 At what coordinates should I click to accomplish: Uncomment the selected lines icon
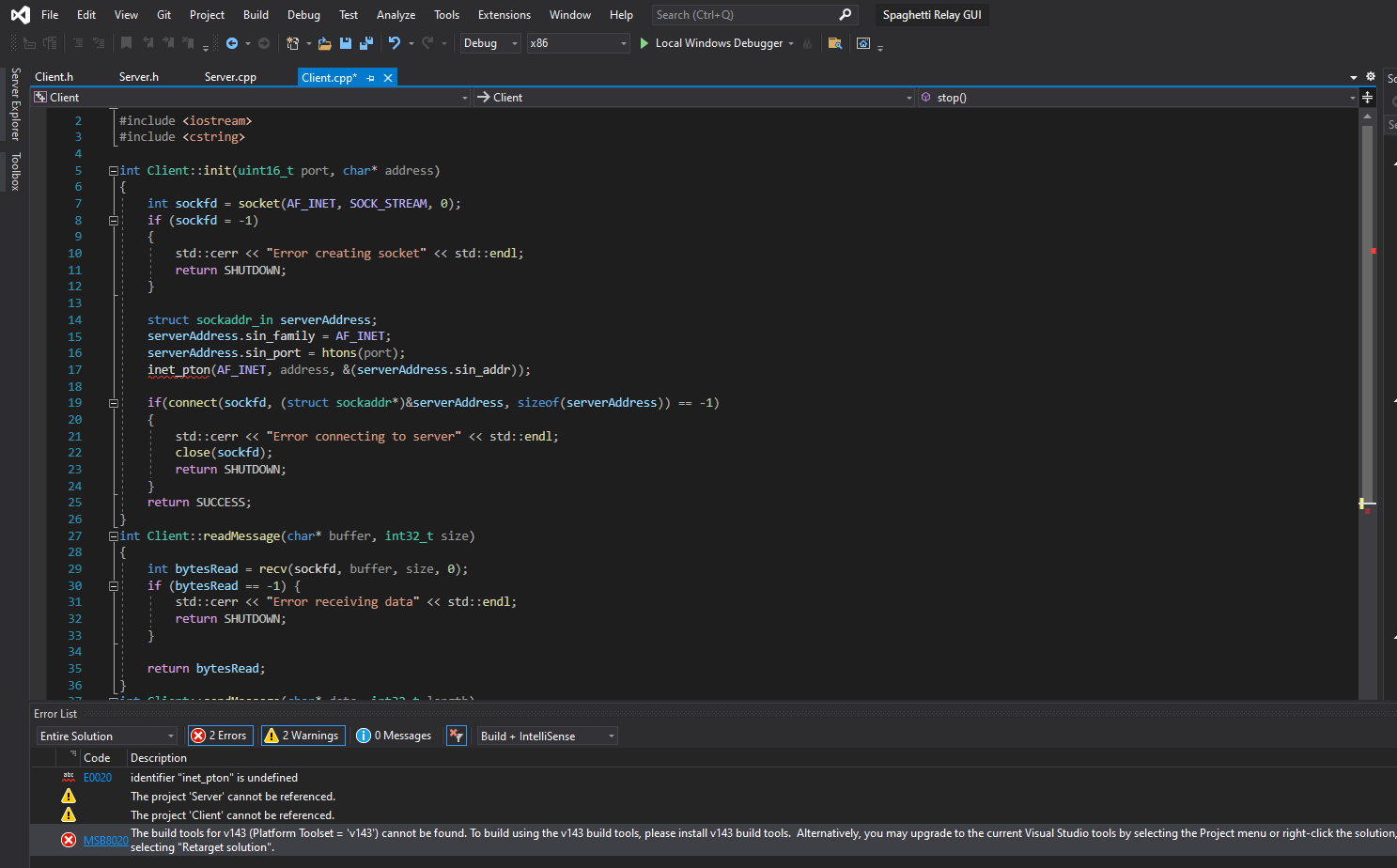click(99, 43)
